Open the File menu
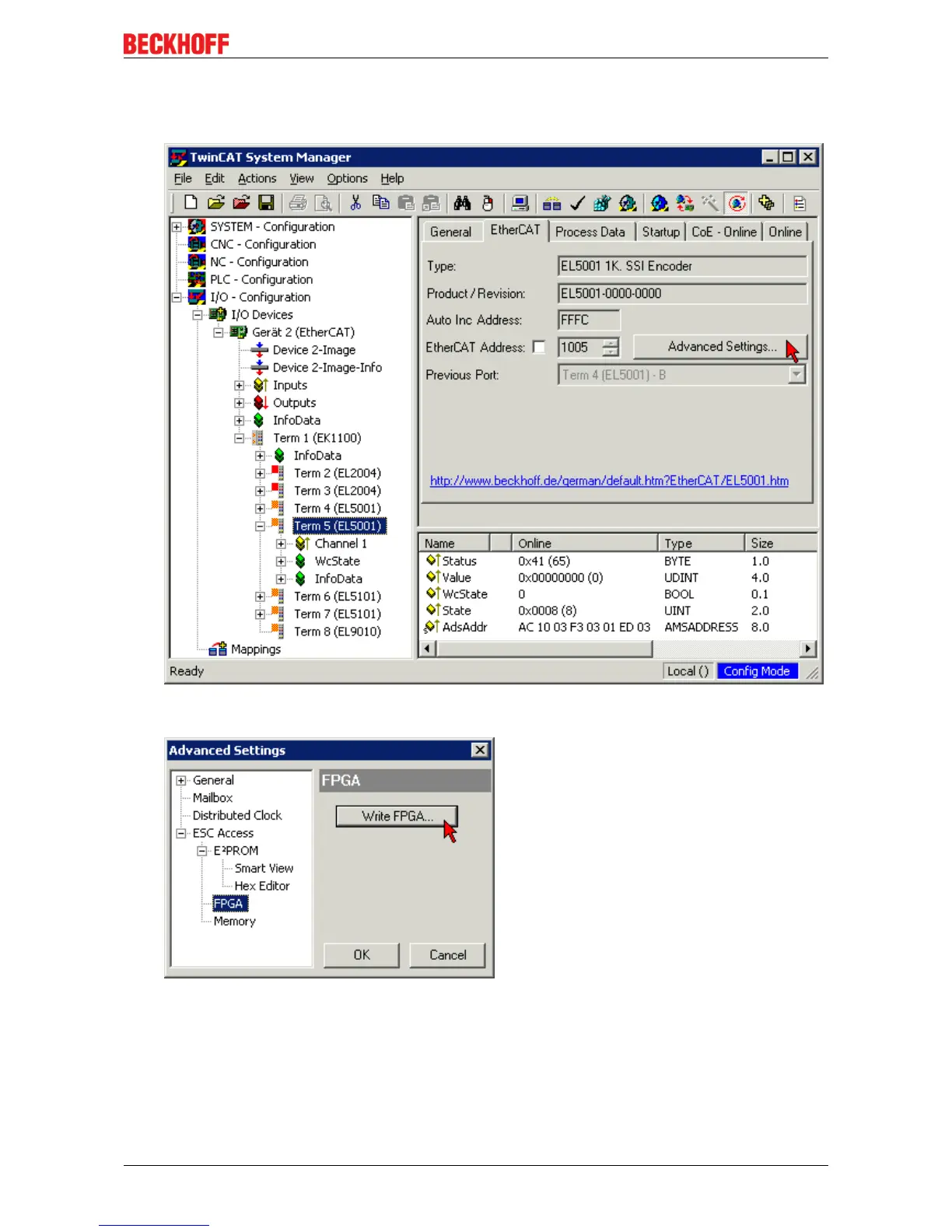This screenshot has height=1232, width=952. coord(183,178)
